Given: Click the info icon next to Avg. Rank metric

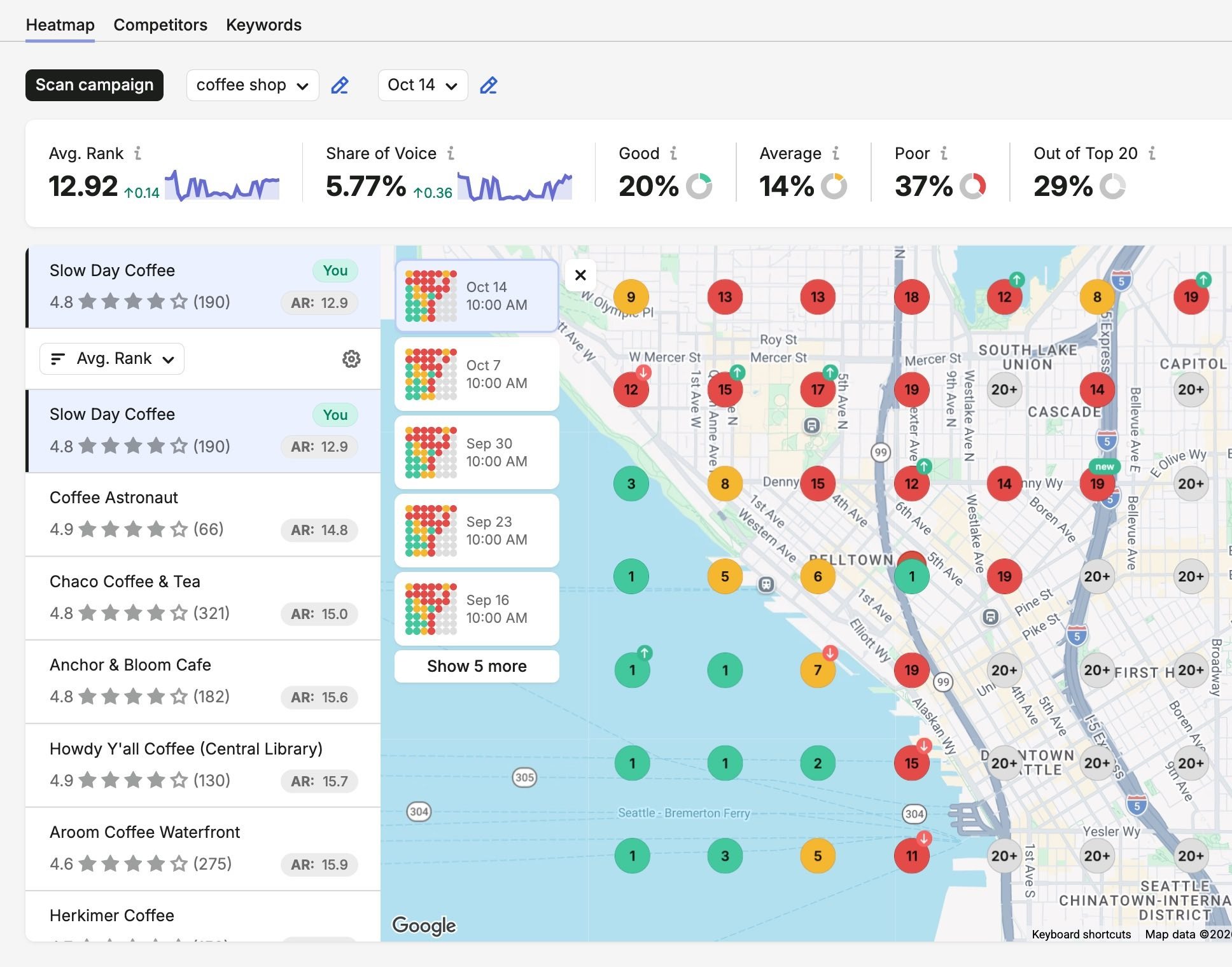Looking at the screenshot, I should coord(137,153).
